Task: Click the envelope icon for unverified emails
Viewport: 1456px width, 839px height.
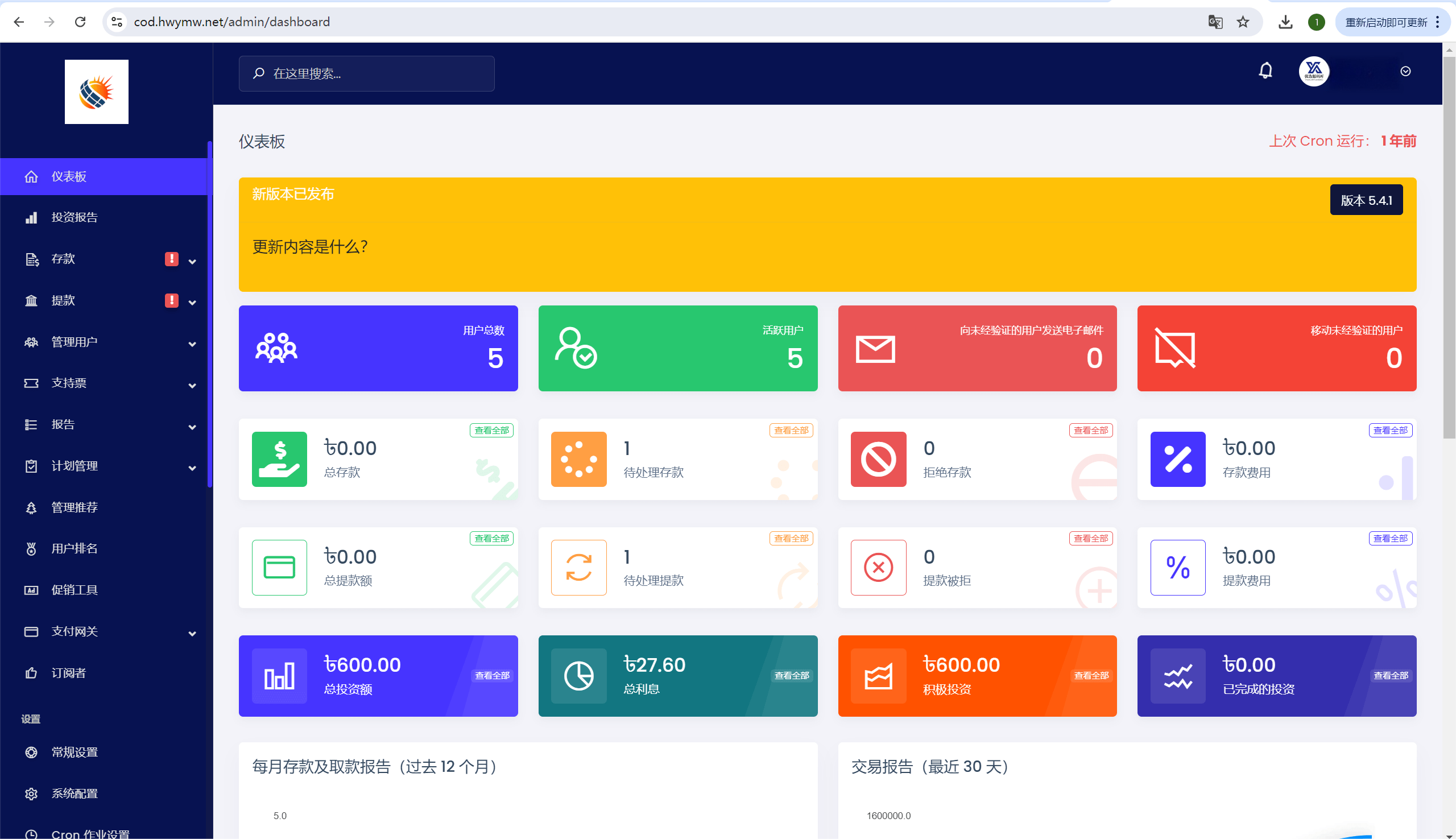Action: 875,349
